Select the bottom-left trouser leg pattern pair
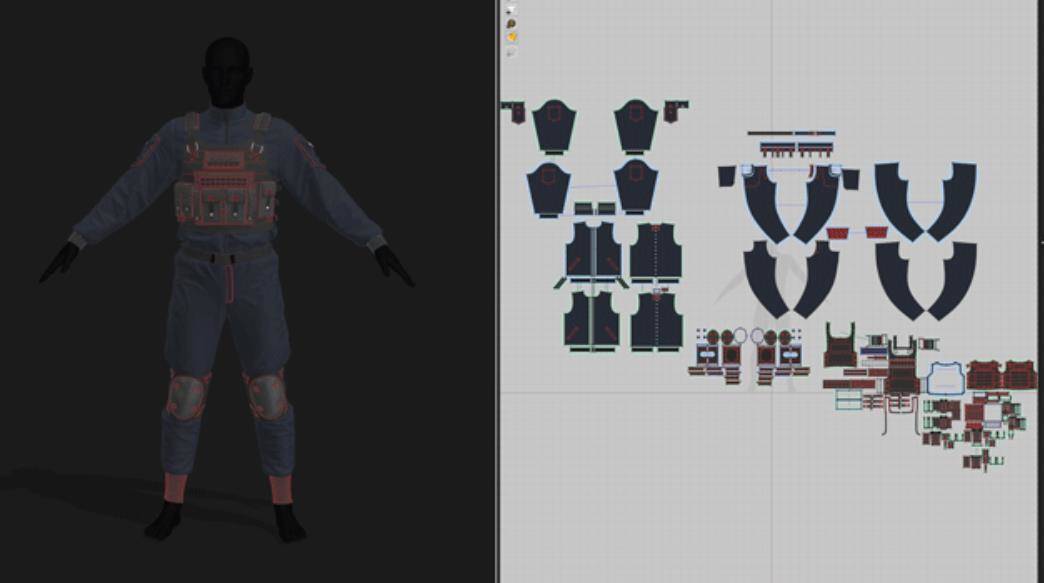Viewport: 1044px width, 583px height. pyautogui.click(x=792, y=280)
